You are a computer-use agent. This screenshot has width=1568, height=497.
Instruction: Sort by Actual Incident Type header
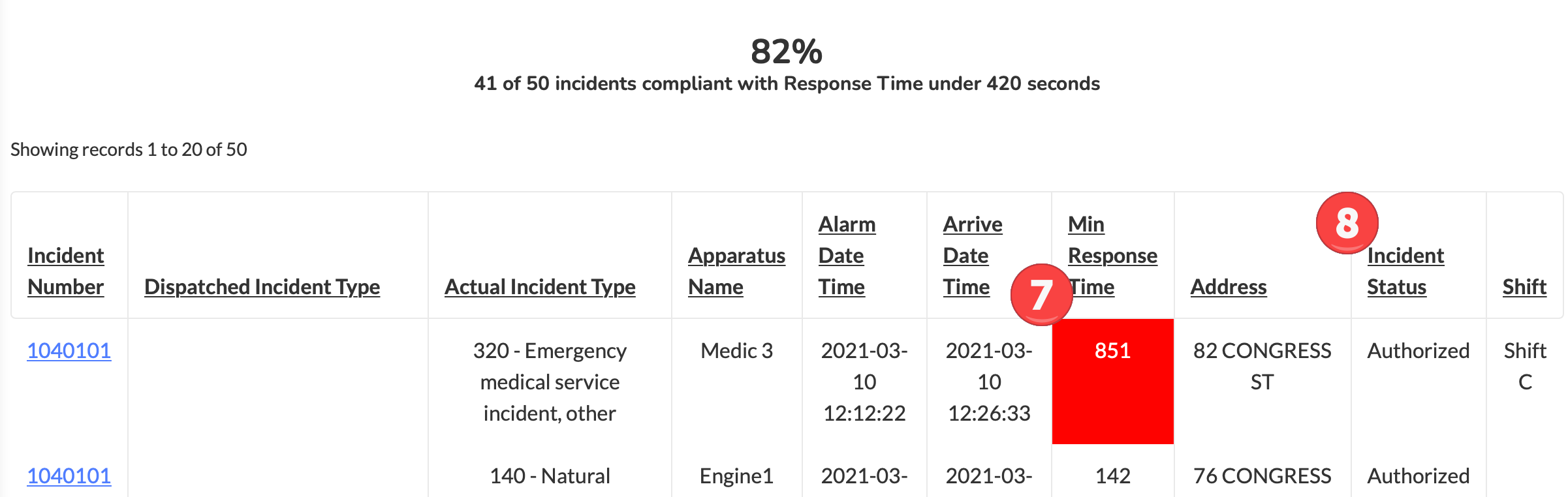(540, 286)
